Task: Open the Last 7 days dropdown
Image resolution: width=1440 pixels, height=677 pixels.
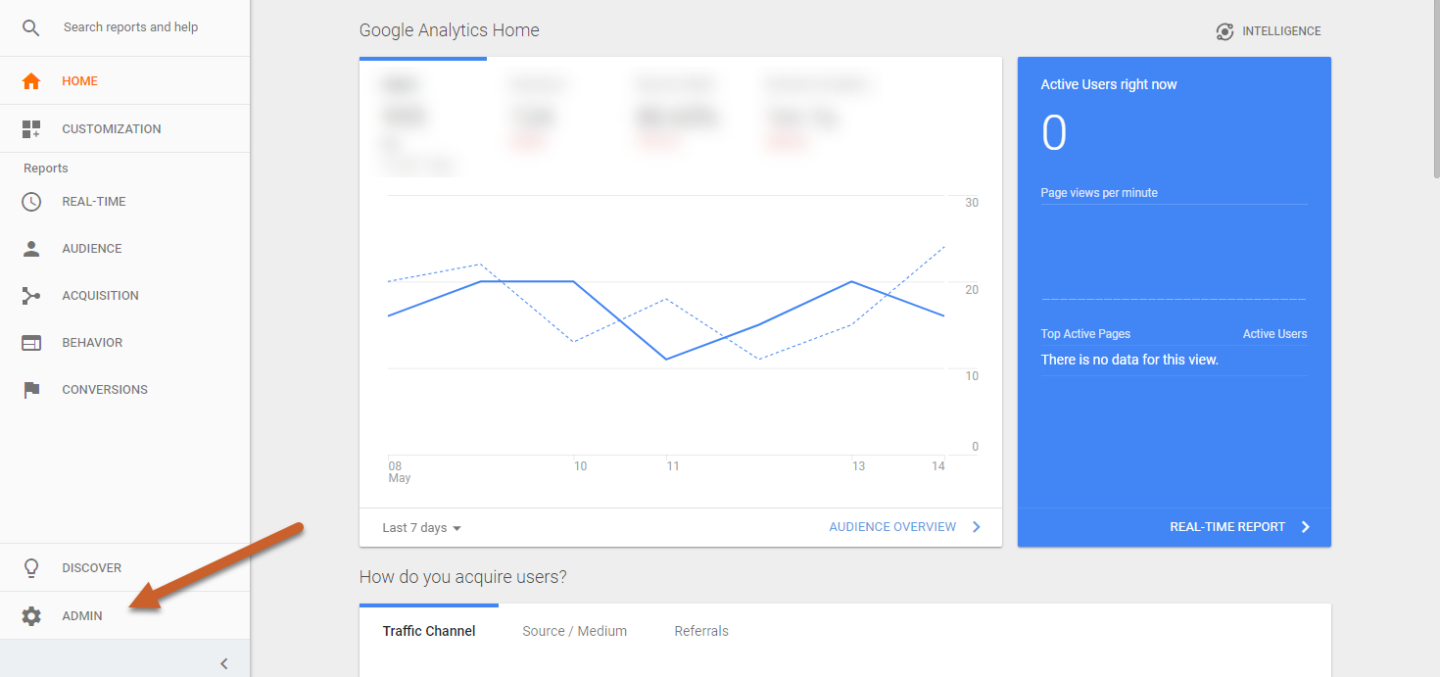Action: click(x=422, y=528)
